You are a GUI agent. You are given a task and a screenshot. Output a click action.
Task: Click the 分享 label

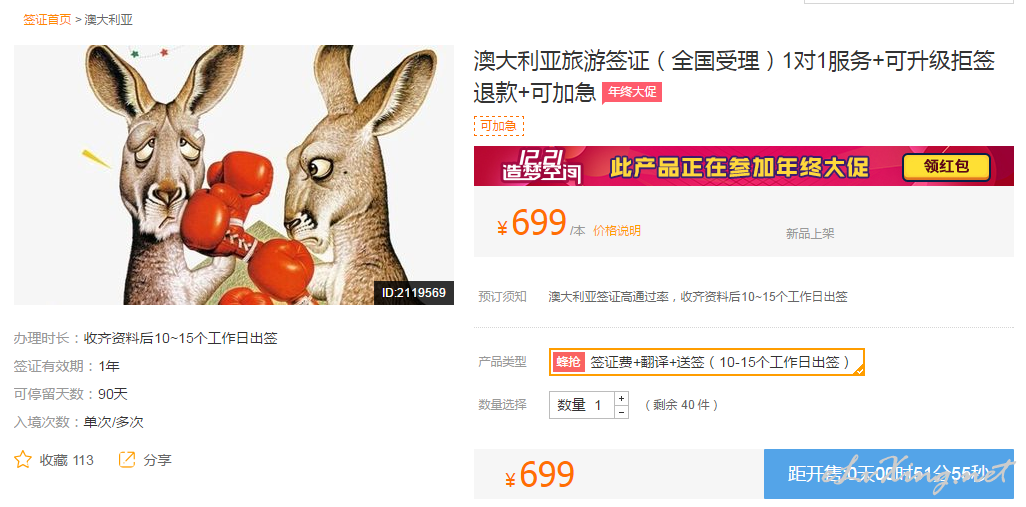click(x=157, y=460)
